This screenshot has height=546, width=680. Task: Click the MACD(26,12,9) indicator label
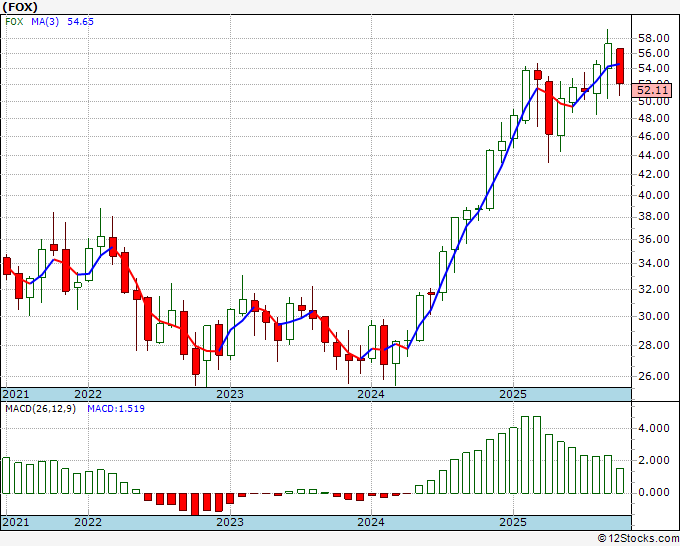click(40, 409)
